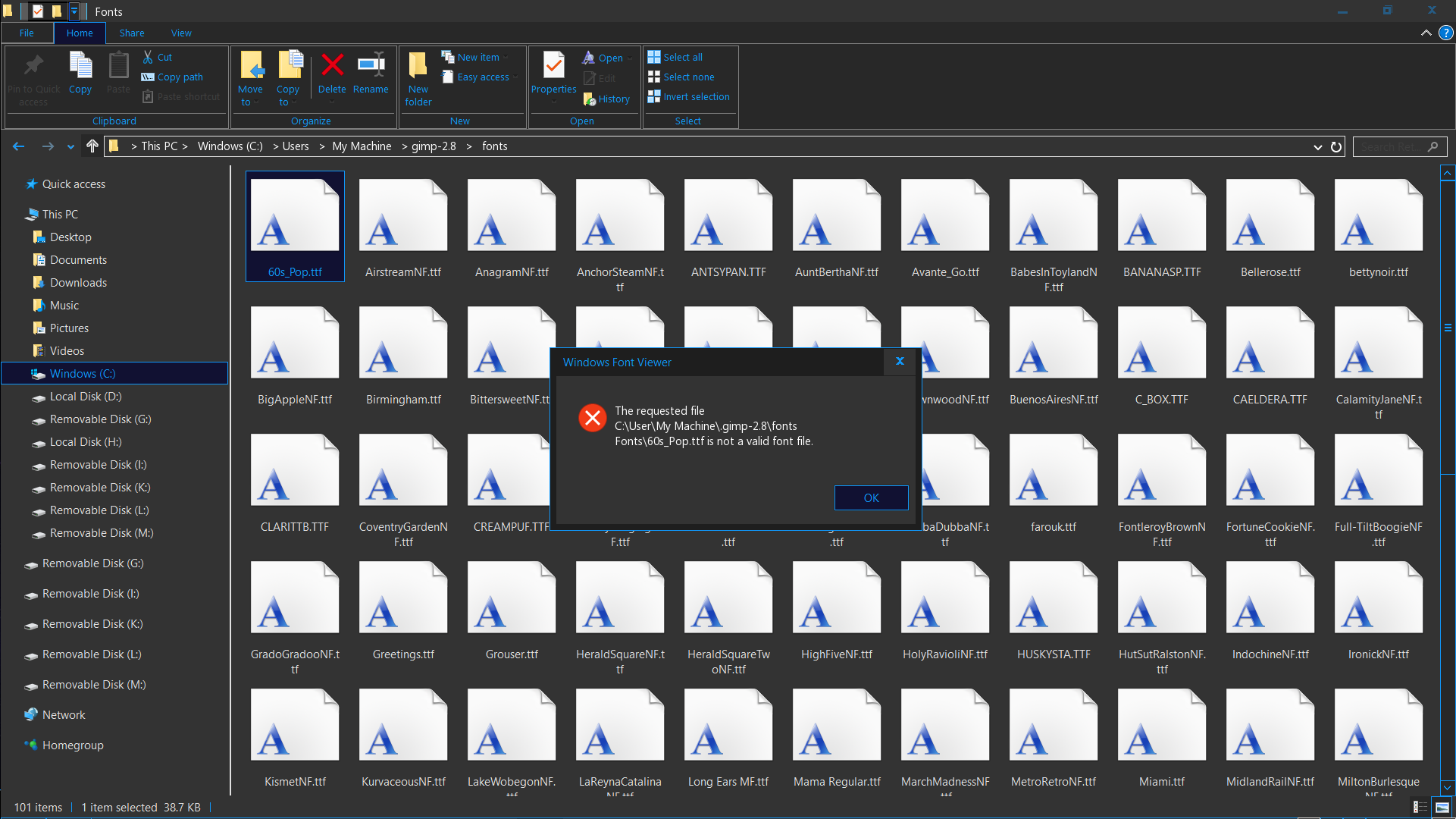Select Downloads in the navigation pane
The image size is (1456, 819).
pos(78,283)
